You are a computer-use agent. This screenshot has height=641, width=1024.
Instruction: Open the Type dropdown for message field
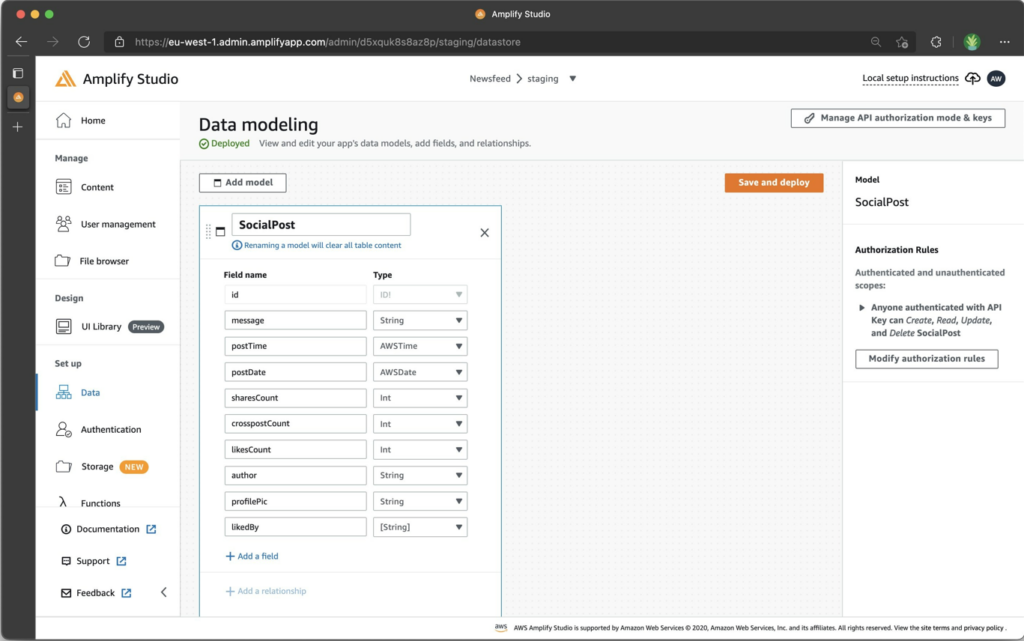coord(420,320)
